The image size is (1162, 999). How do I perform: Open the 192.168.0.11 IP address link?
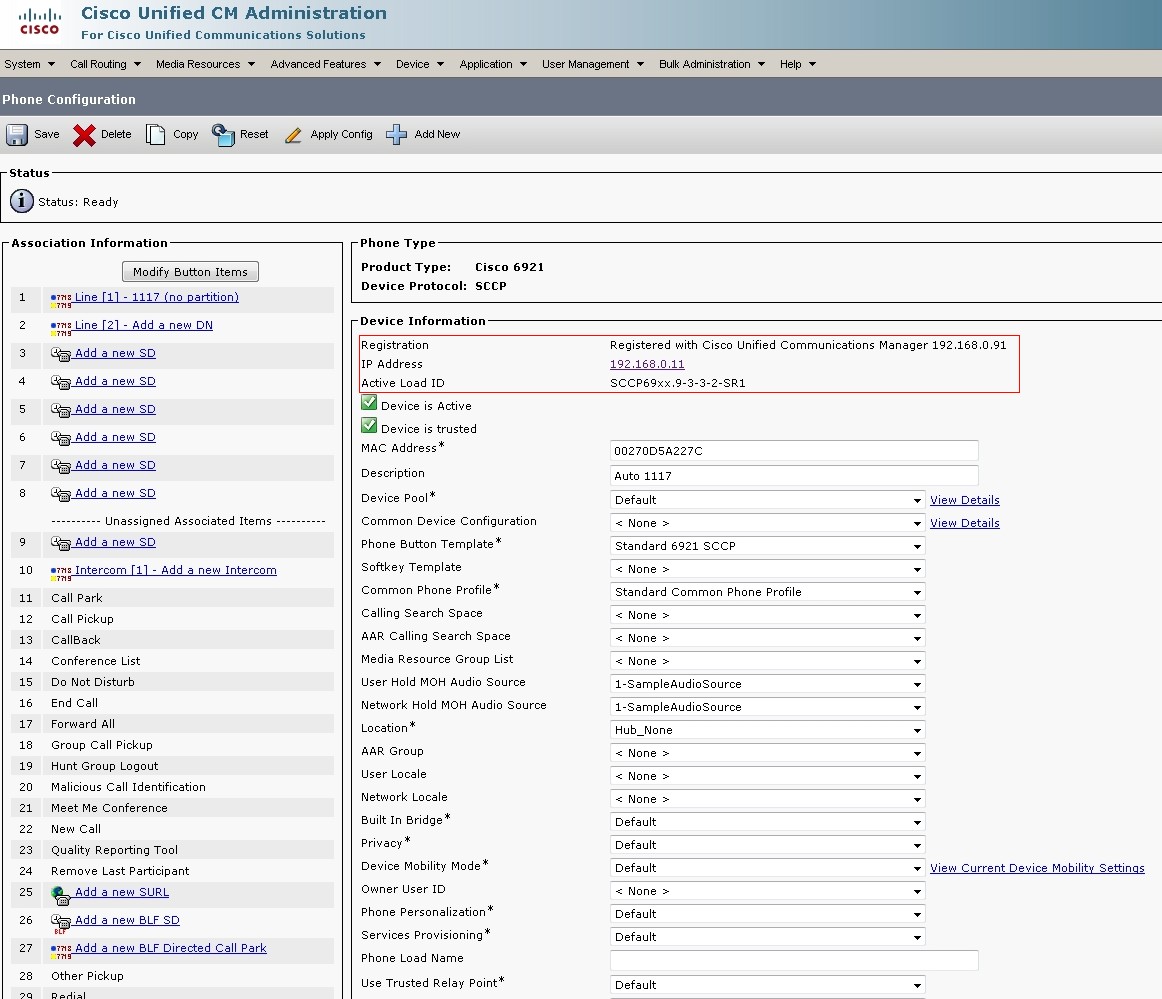[x=647, y=364]
